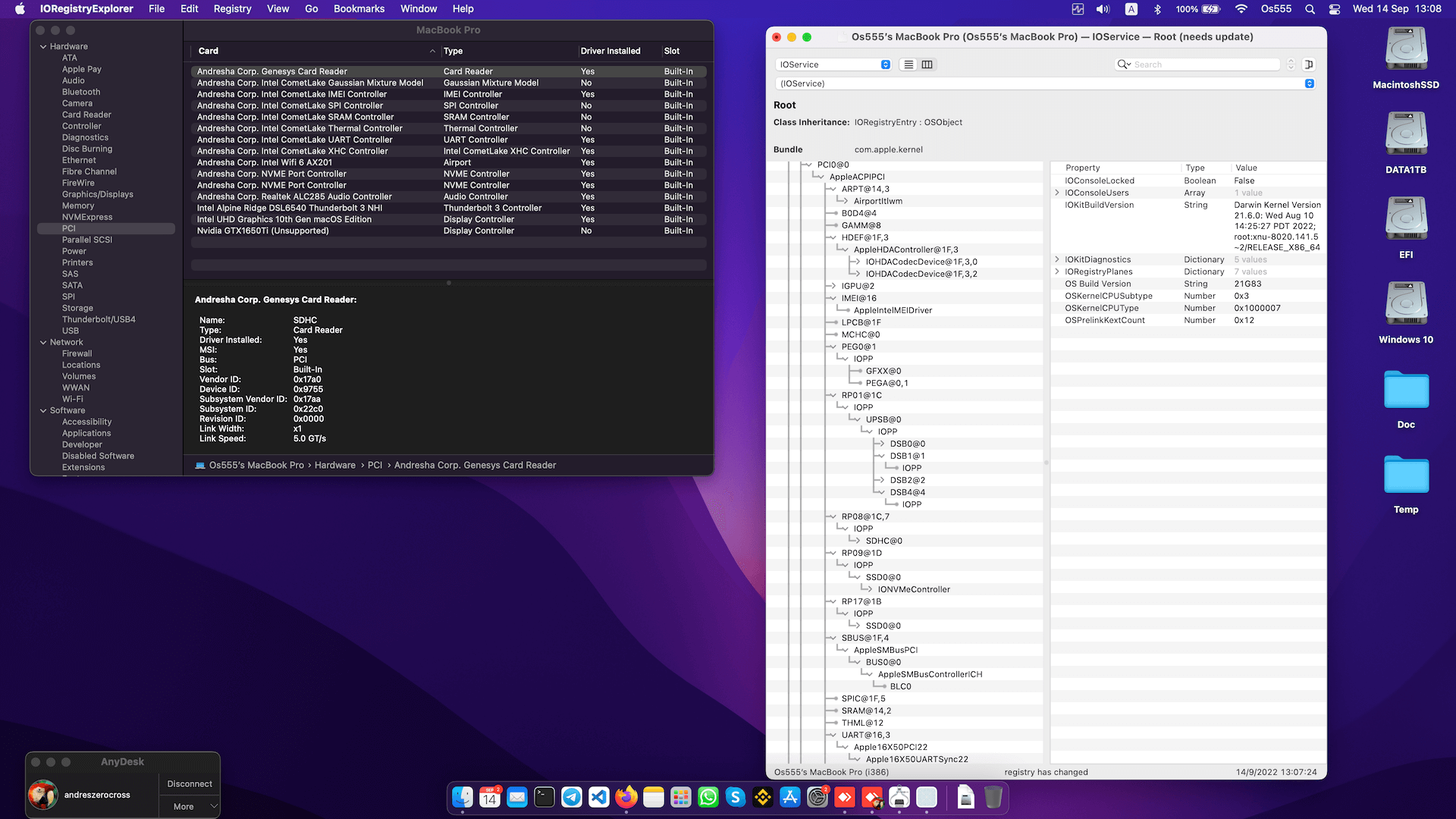Open Telegram from the dock
This screenshot has height=819, width=1456.
click(x=572, y=797)
